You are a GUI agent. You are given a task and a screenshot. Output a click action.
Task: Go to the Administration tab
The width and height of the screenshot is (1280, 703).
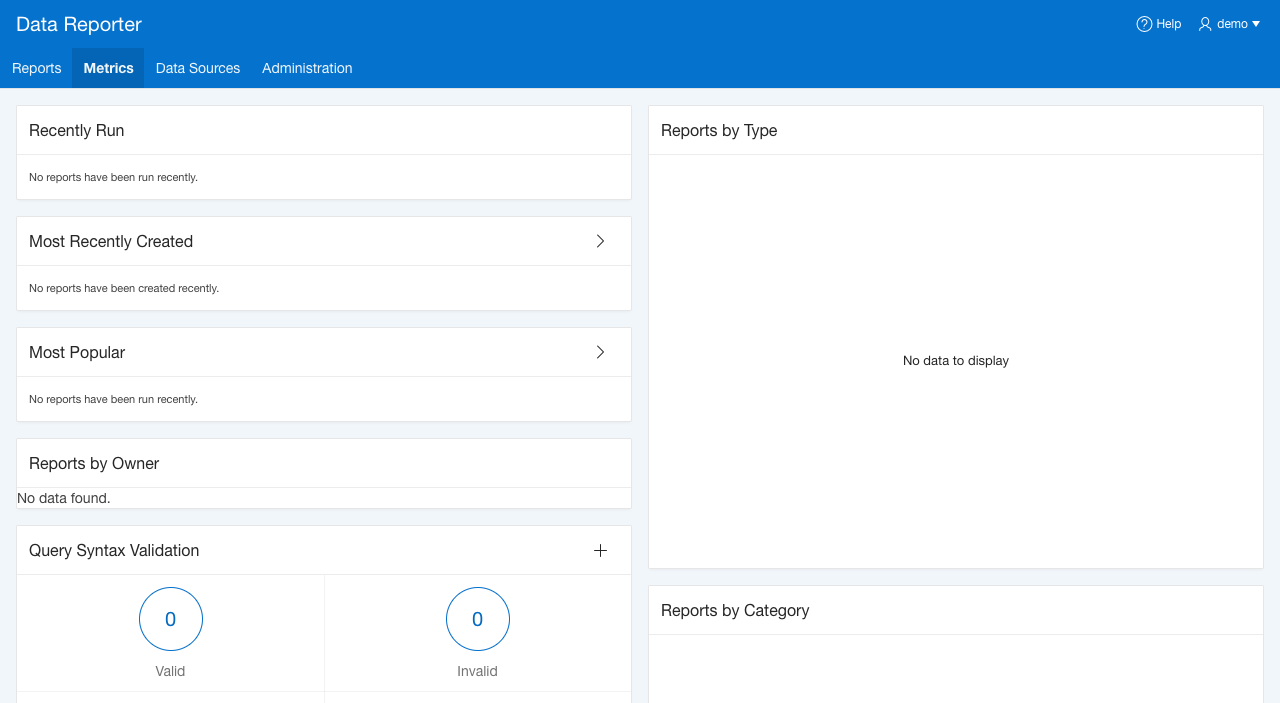307,68
